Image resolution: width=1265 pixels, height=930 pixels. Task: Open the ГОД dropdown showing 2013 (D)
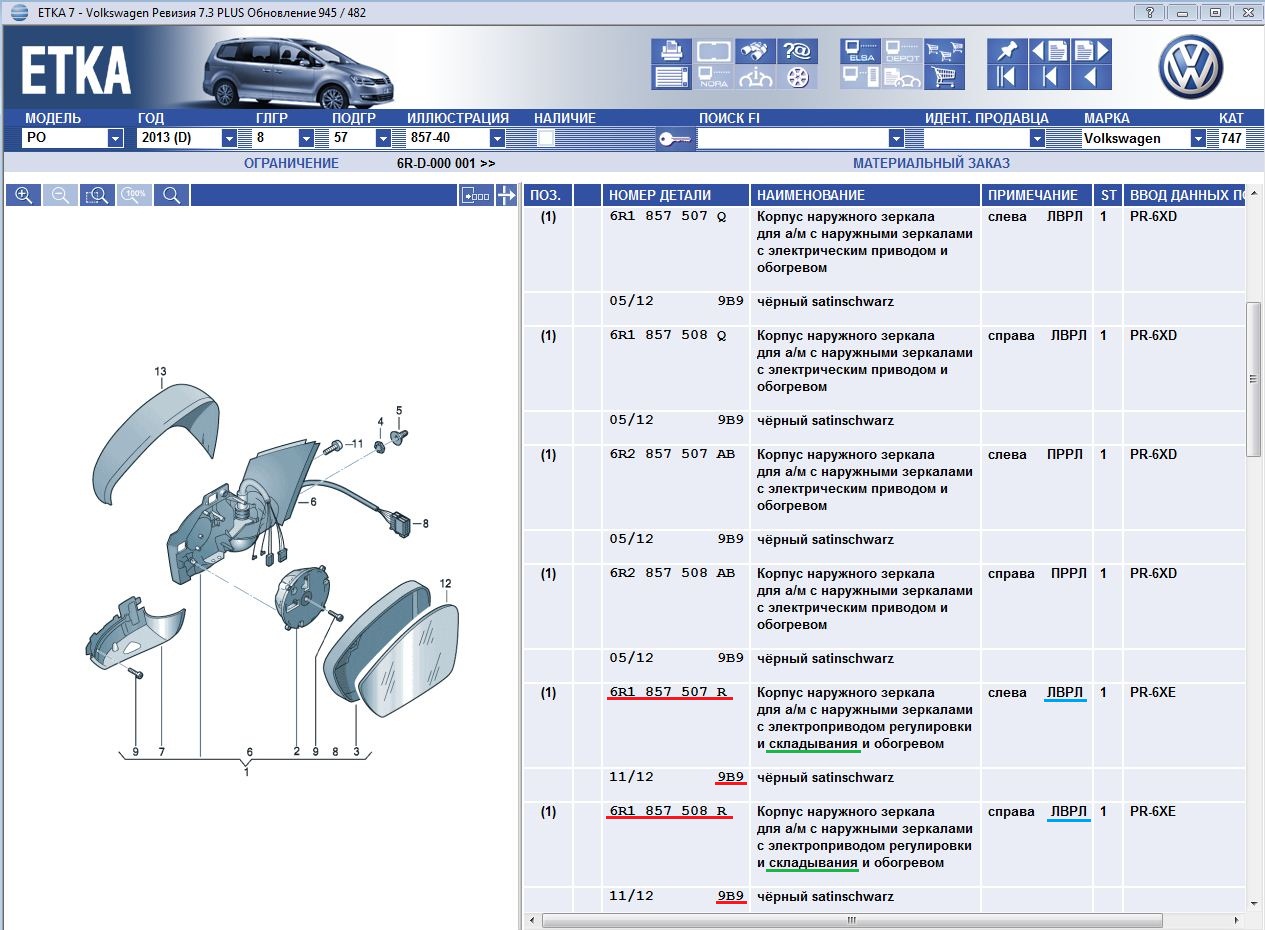click(229, 139)
